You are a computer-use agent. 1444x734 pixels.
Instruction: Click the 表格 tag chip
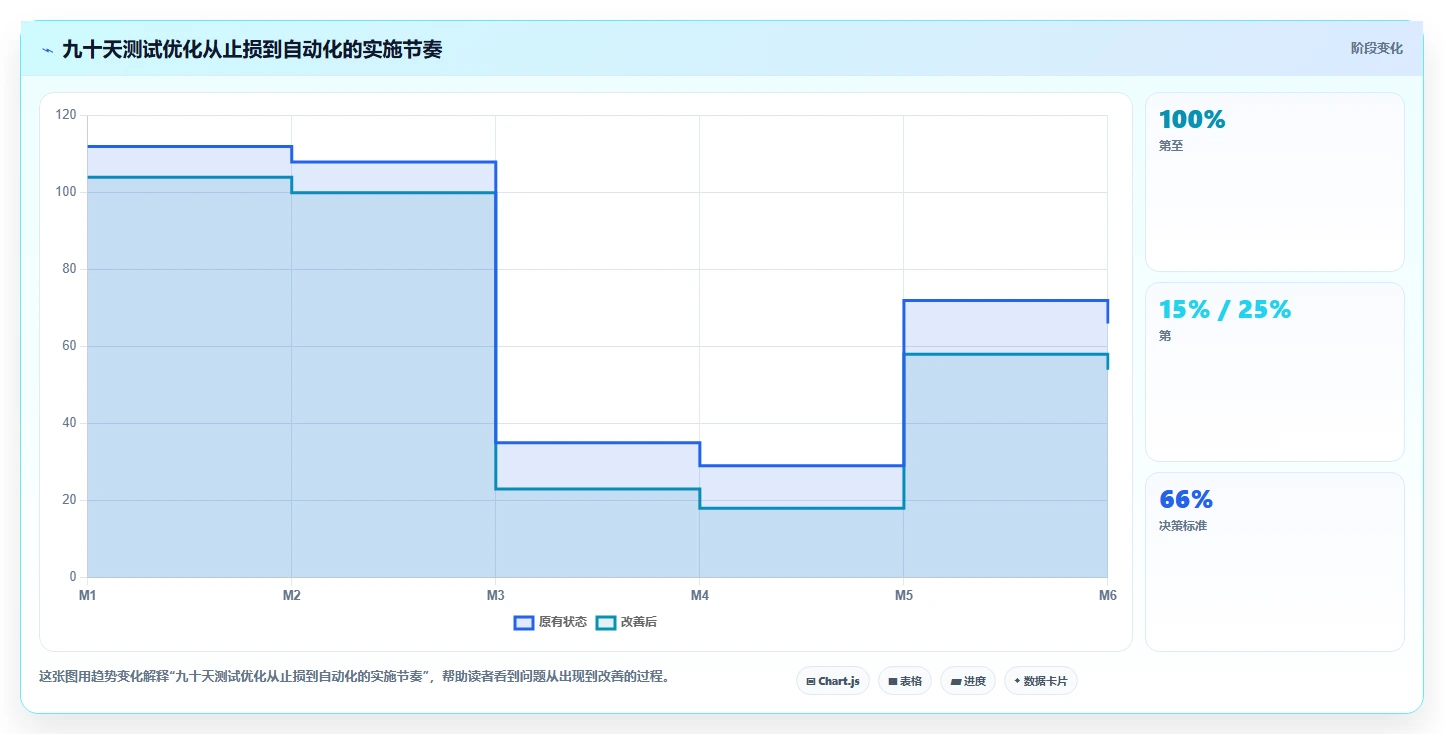905,681
